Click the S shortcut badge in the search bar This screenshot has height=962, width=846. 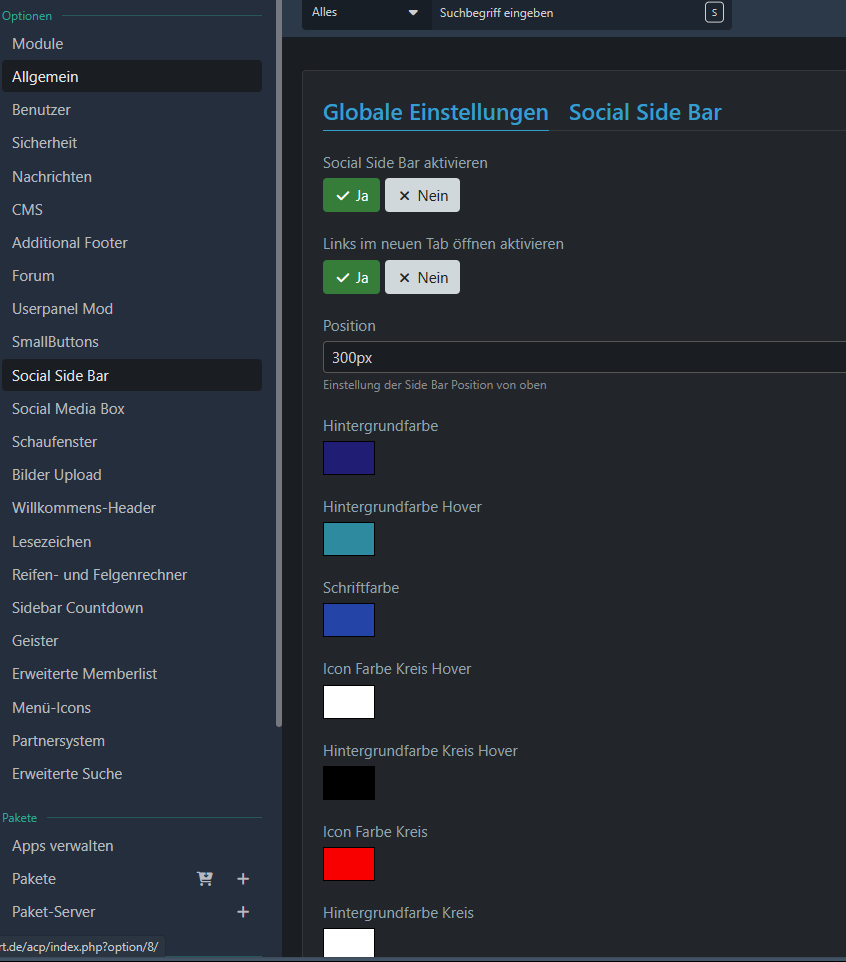click(714, 13)
